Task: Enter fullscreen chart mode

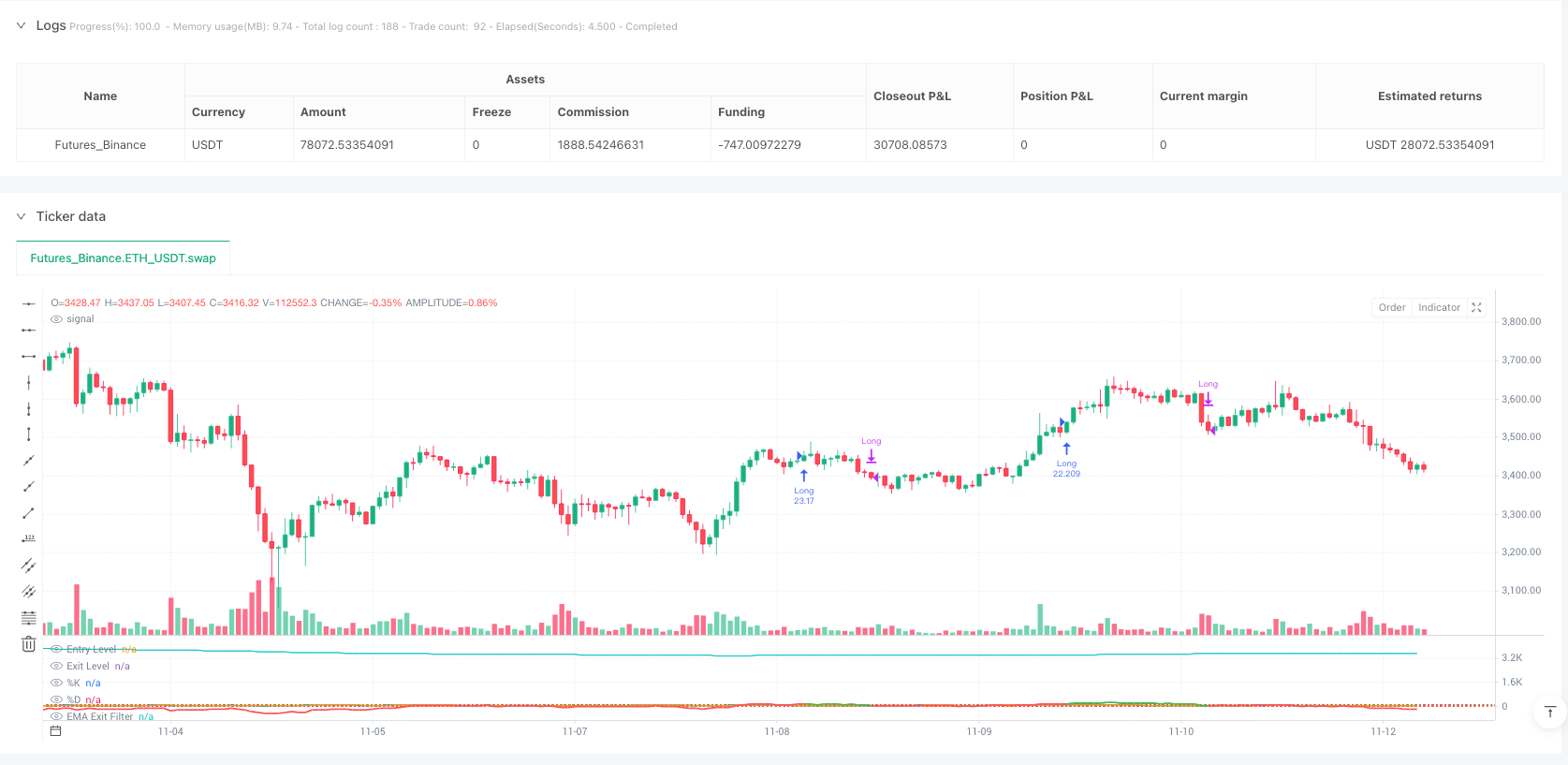Action: [x=1476, y=308]
